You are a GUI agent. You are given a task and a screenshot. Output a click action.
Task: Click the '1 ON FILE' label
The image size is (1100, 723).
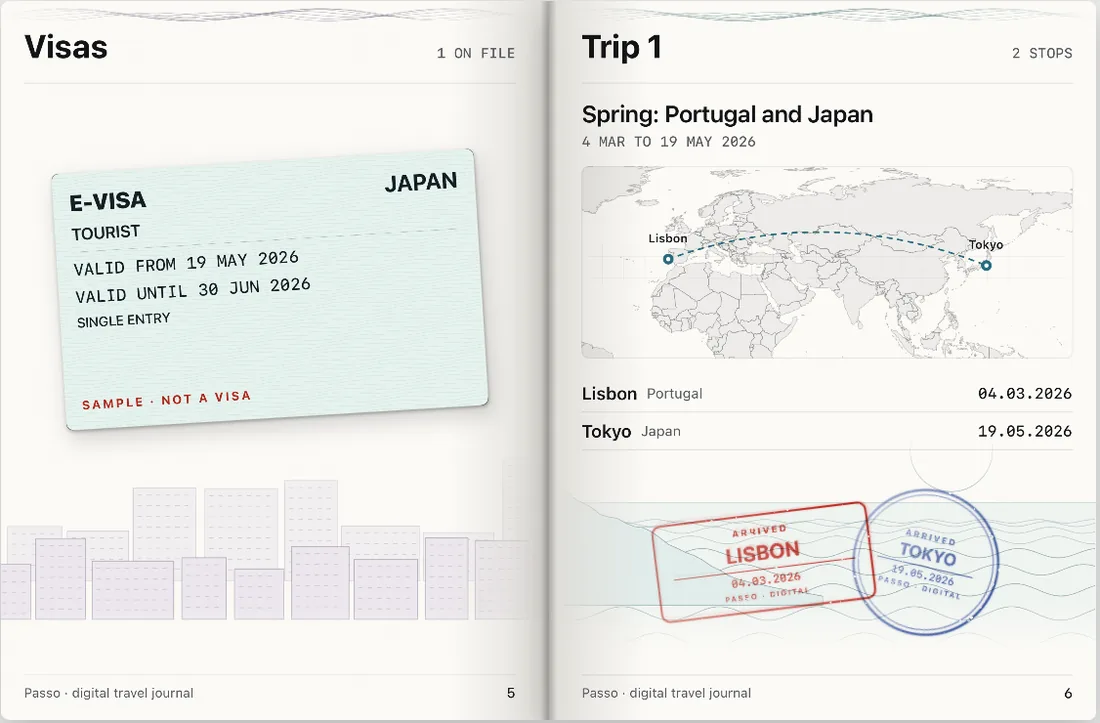point(476,53)
